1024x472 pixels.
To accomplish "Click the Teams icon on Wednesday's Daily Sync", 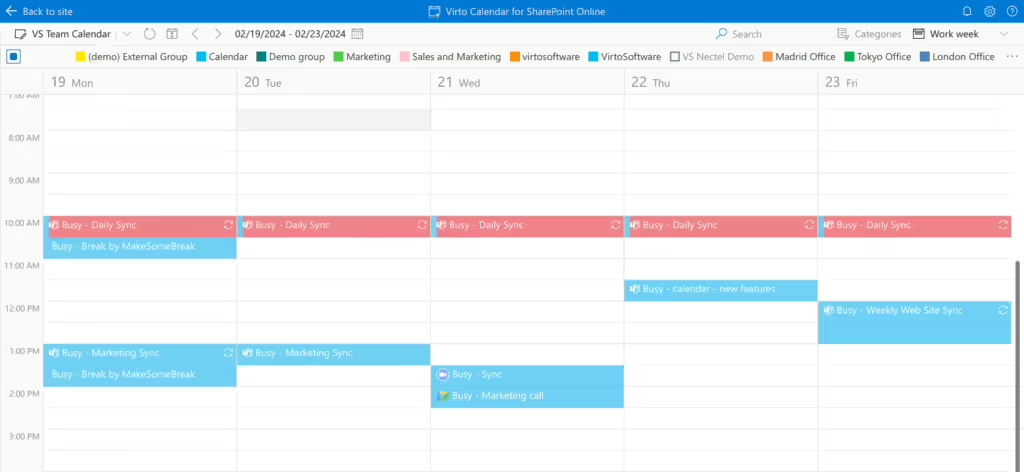I will click(442, 225).
